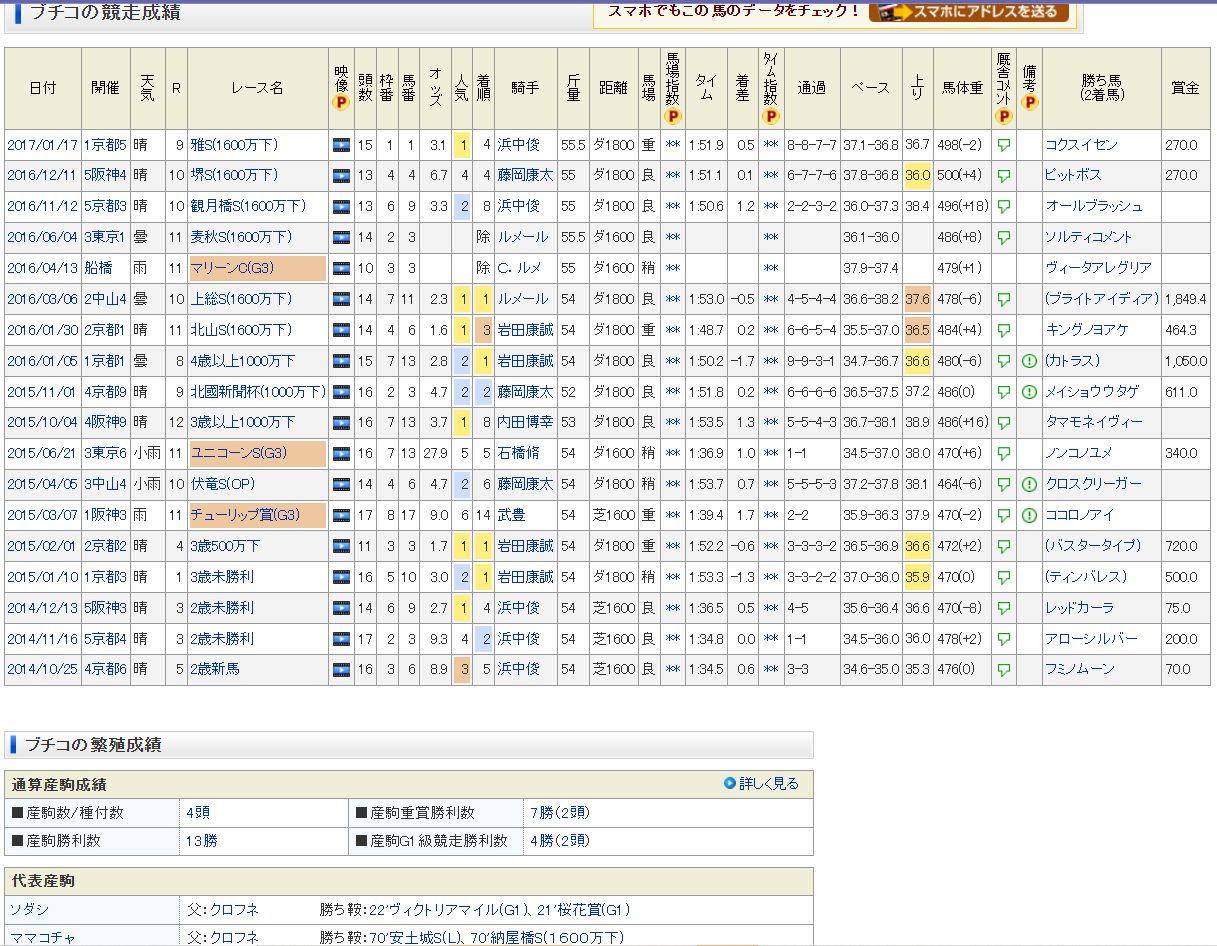Open jockey ルメール in 上総S row

click(x=522, y=299)
